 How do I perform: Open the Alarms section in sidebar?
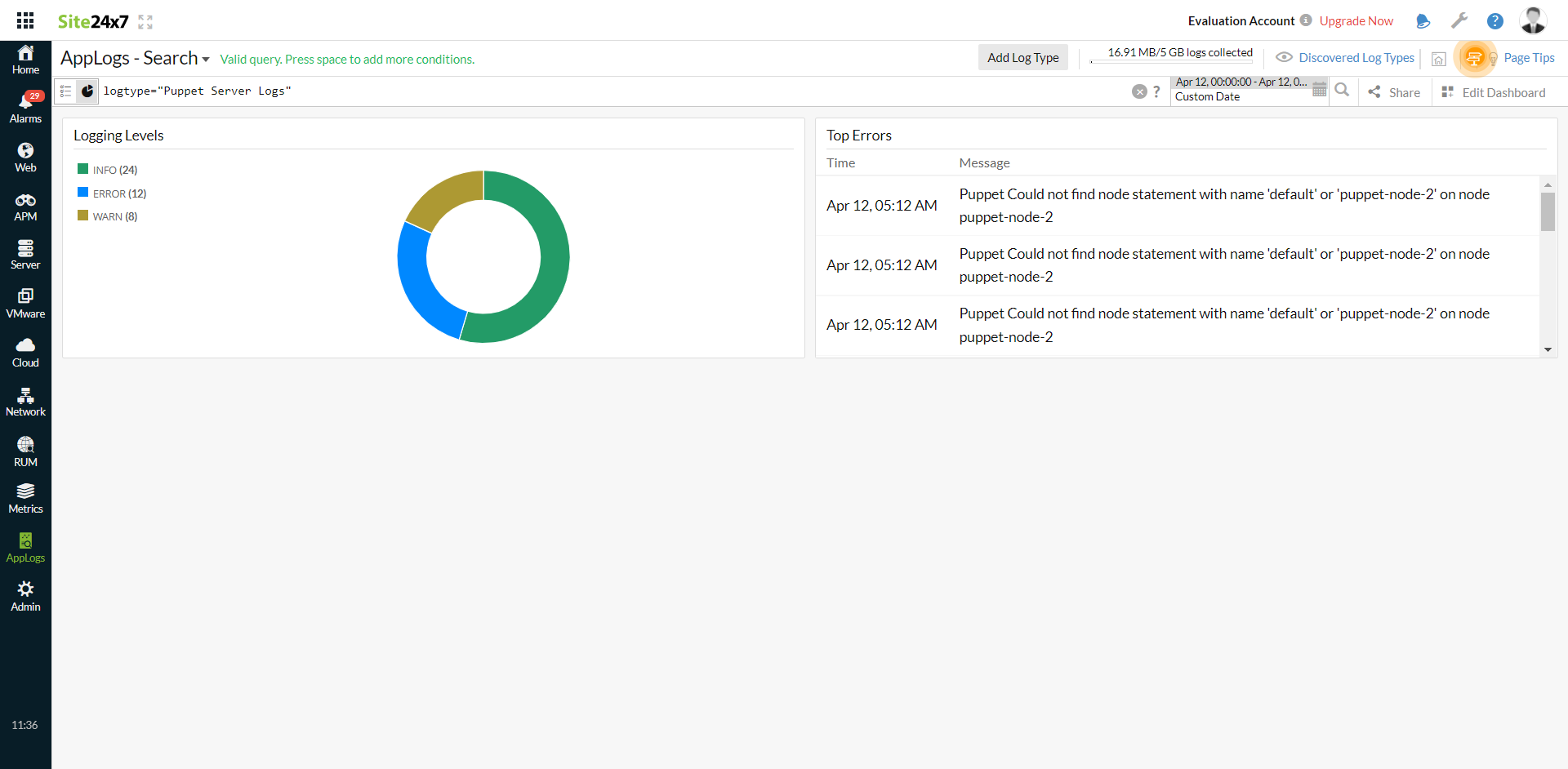(25, 106)
